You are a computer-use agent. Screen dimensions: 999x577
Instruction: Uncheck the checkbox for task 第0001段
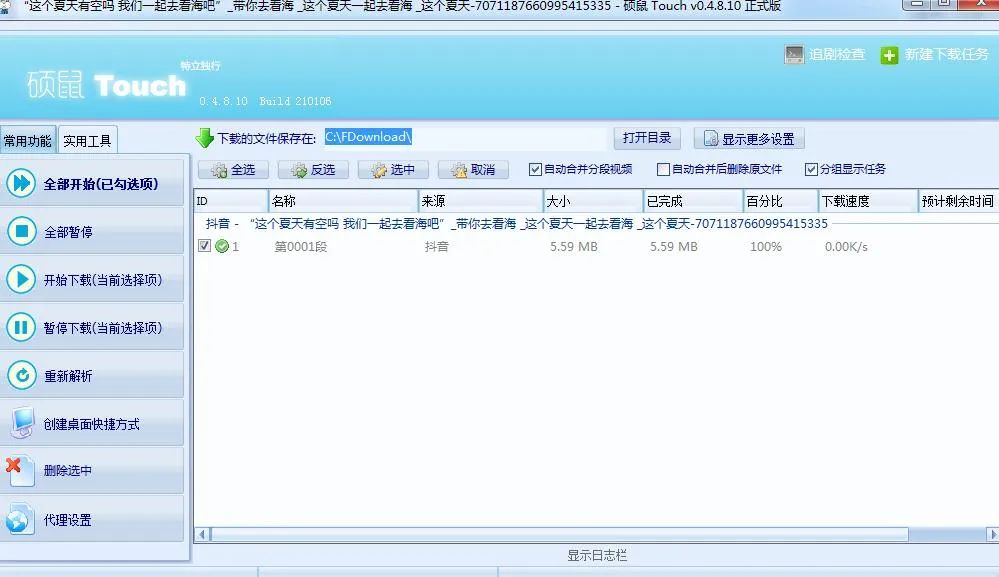click(x=204, y=245)
